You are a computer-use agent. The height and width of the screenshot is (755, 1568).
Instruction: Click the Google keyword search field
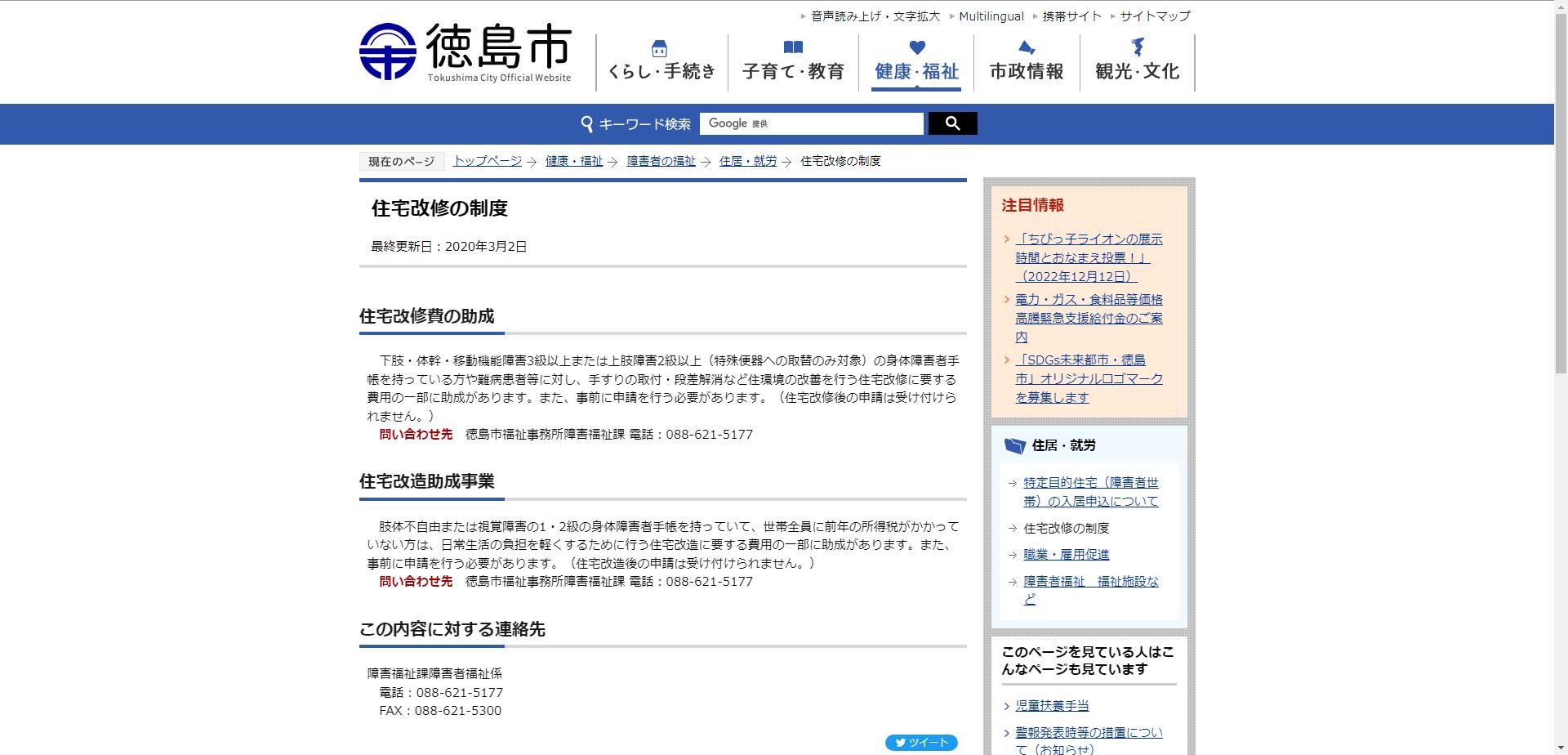(x=812, y=123)
